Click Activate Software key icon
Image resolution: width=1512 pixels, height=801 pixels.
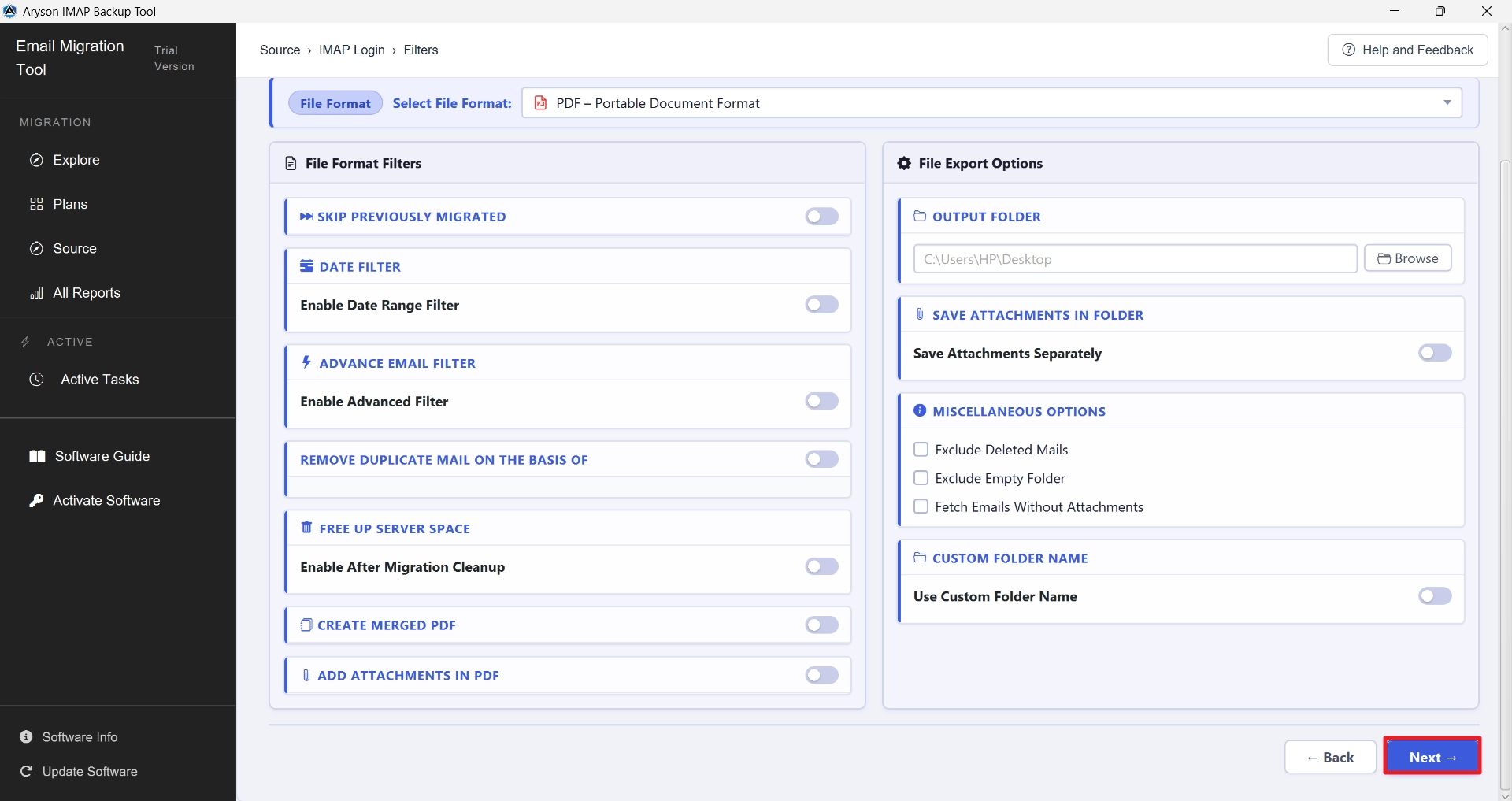[x=36, y=501]
